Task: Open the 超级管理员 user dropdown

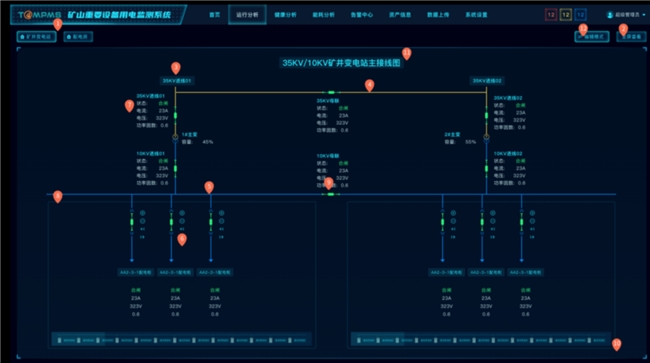Action: (x=626, y=15)
